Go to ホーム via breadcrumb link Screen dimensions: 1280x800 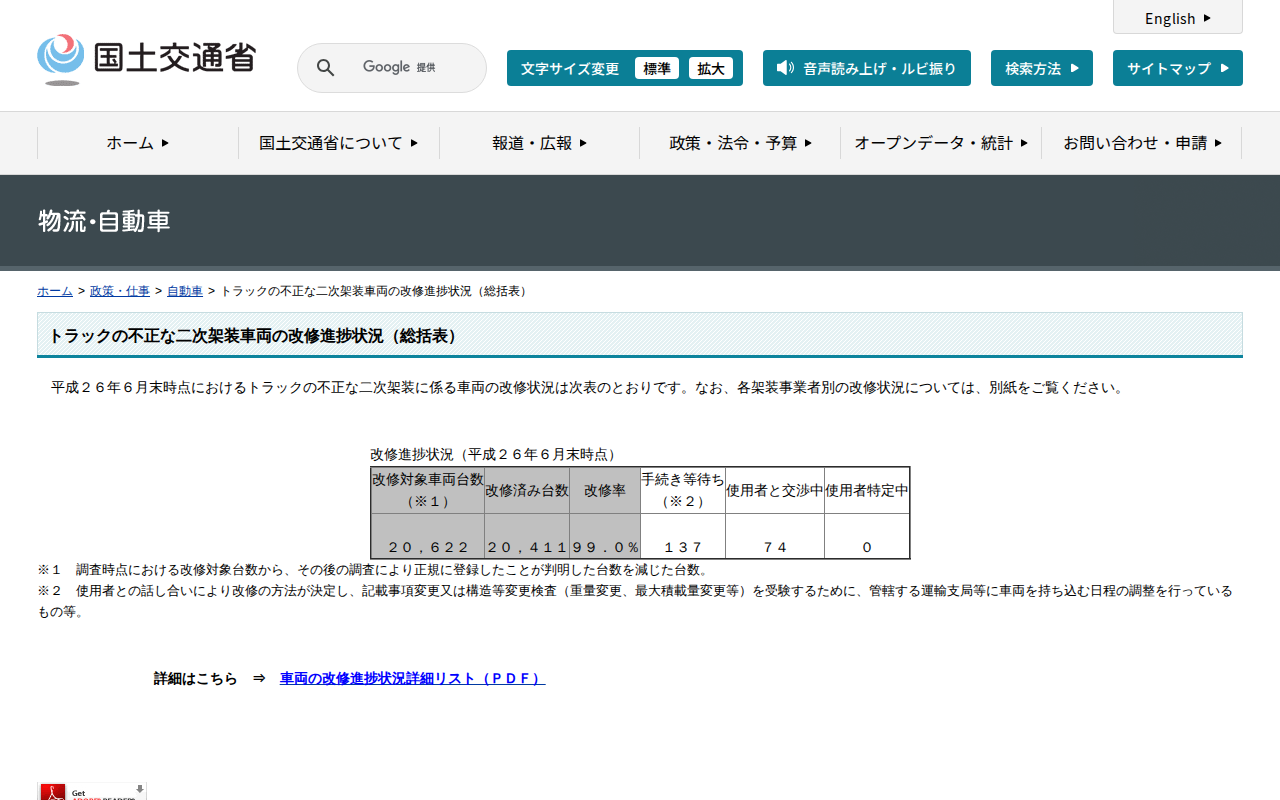pos(55,291)
